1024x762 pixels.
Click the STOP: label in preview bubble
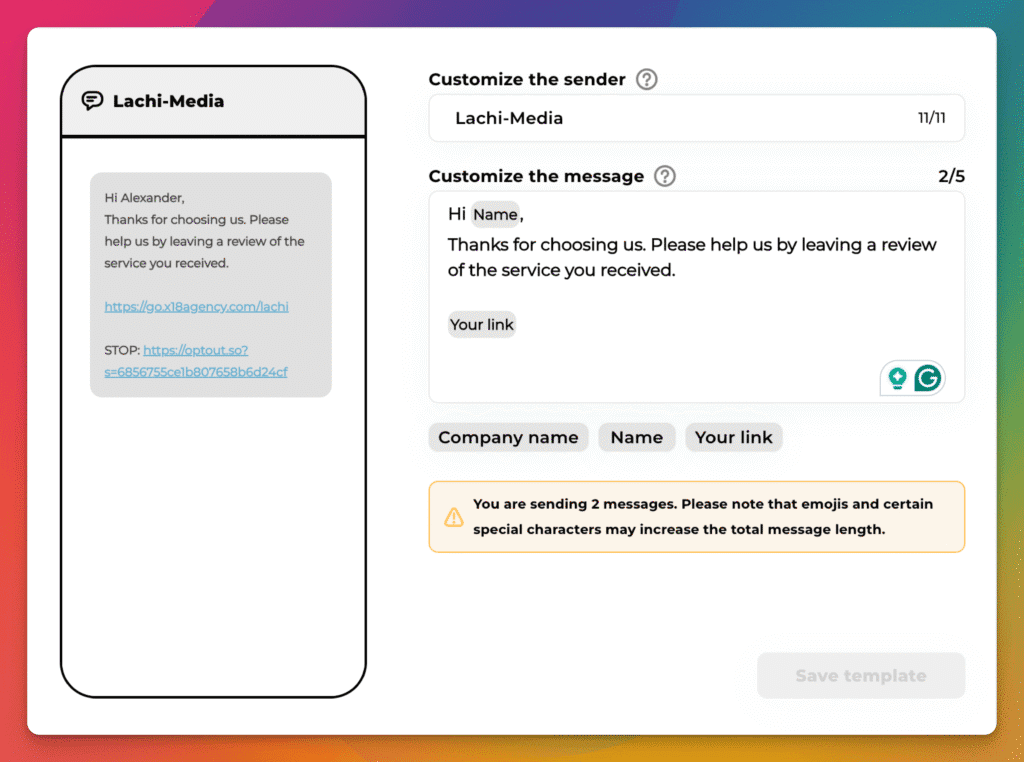pos(122,351)
